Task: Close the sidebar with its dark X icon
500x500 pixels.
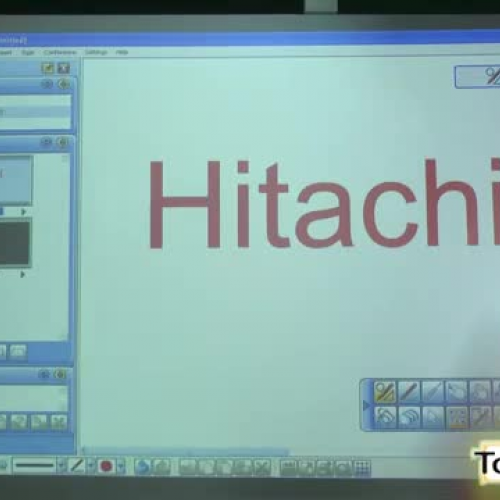Action: [x=64, y=68]
